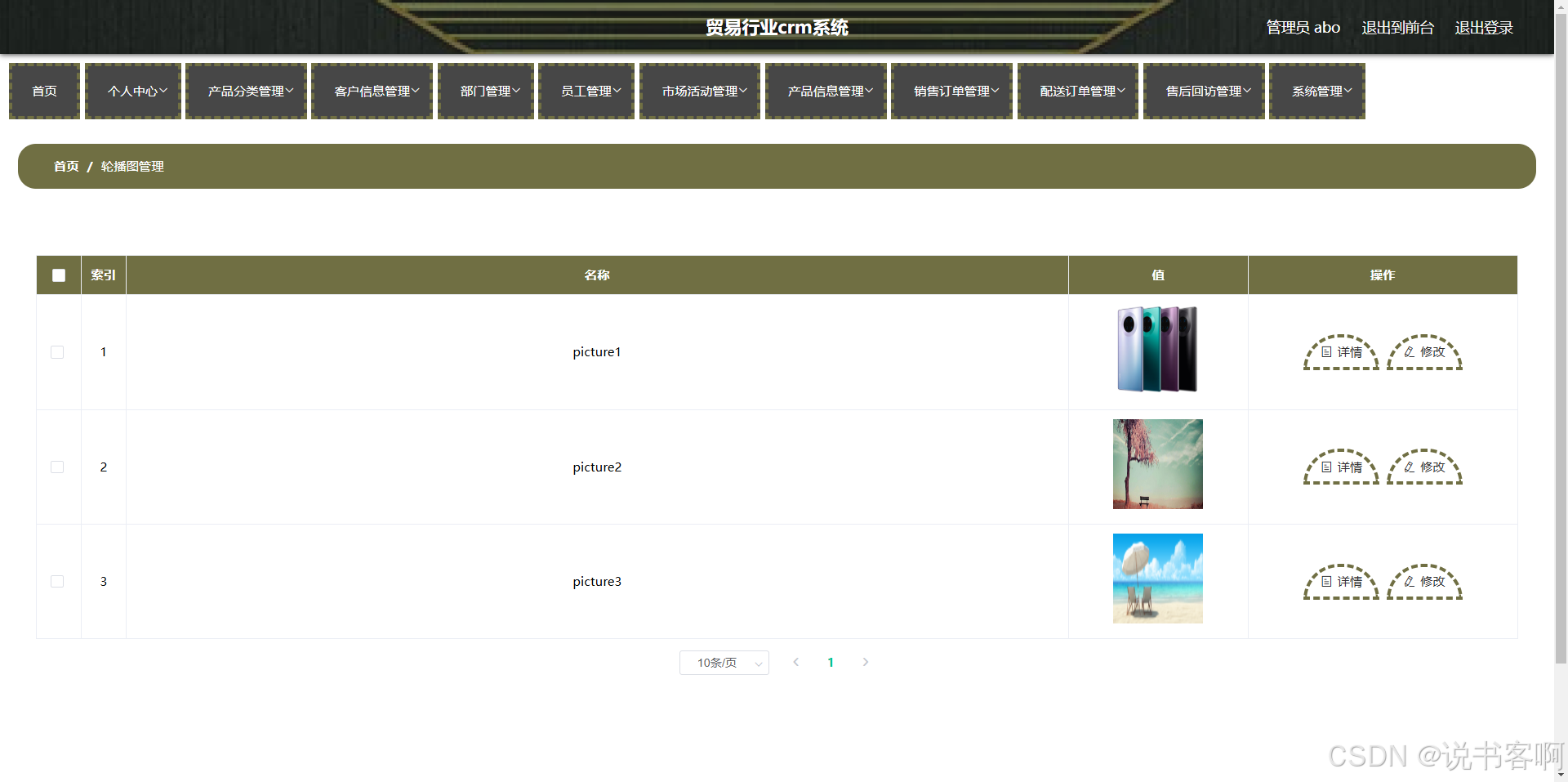The height and width of the screenshot is (782, 1568).
Task: Click the picture2 name cell
Action: [x=597, y=467]
